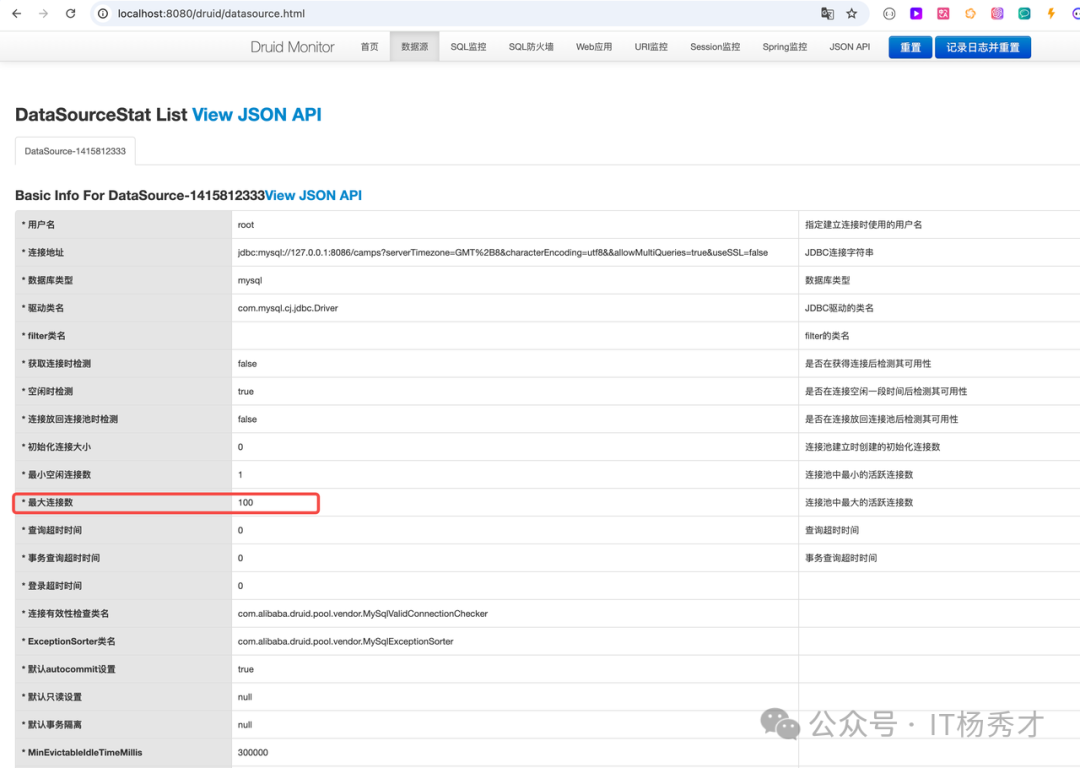Screen dimensions: 1080x768
Task: Click com.mysql.cj.jdbc.Driver value
Action: (x=288, y=308)
